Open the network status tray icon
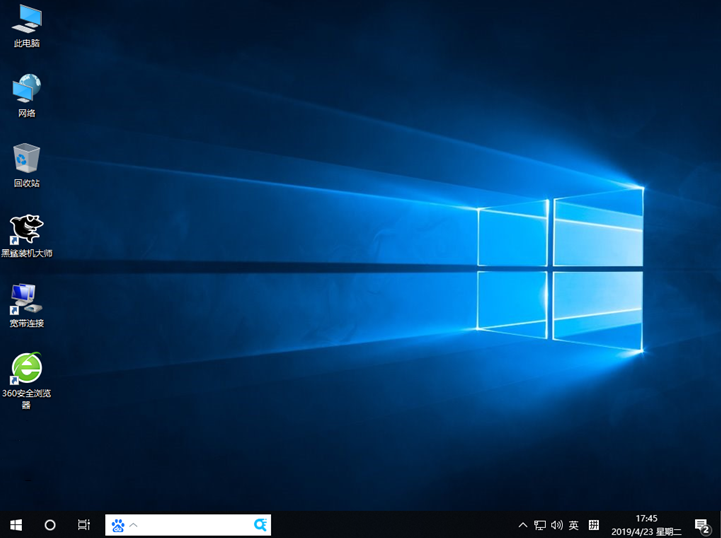721x538 pixels. 540,525
